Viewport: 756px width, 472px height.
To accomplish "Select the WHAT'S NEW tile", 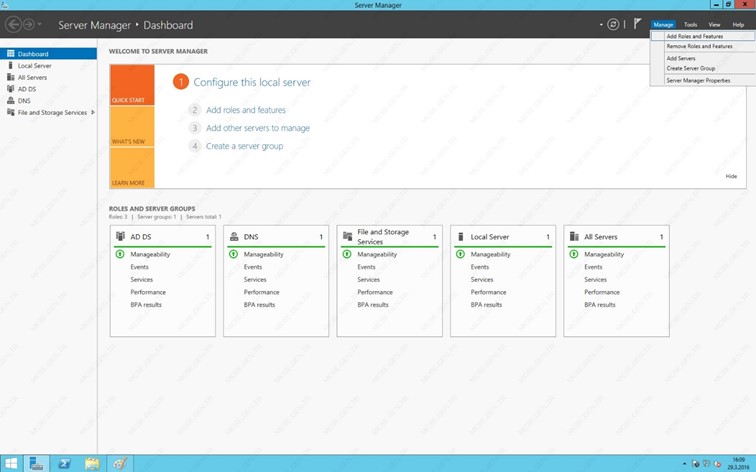I will click(x=132, y=126).
